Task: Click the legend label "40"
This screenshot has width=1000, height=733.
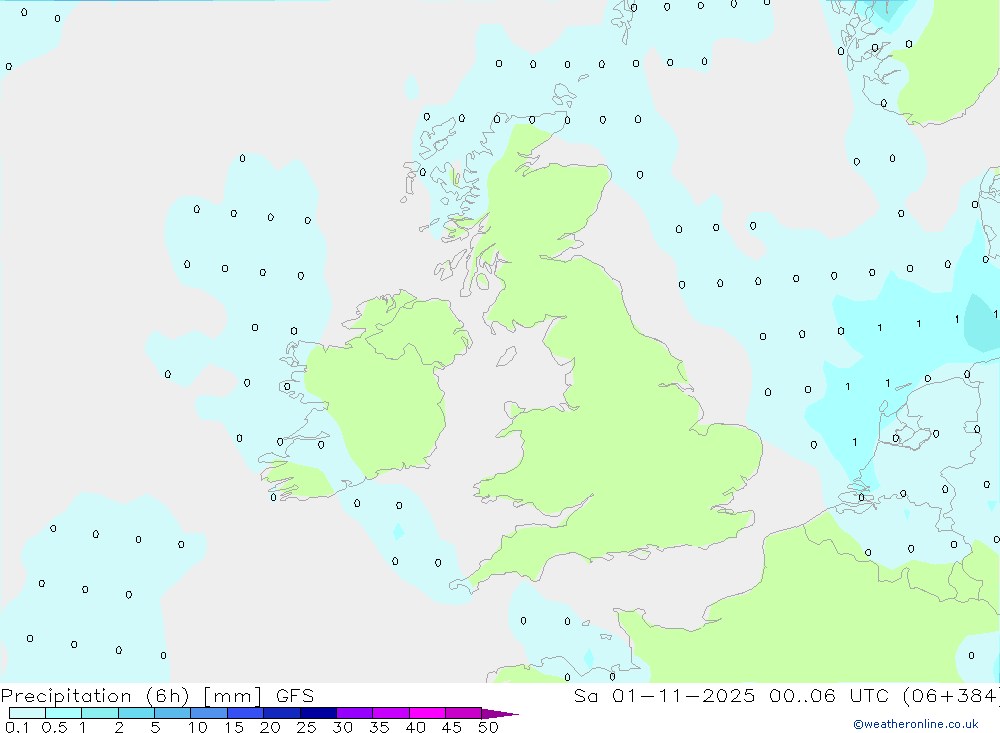Action: 415,727
